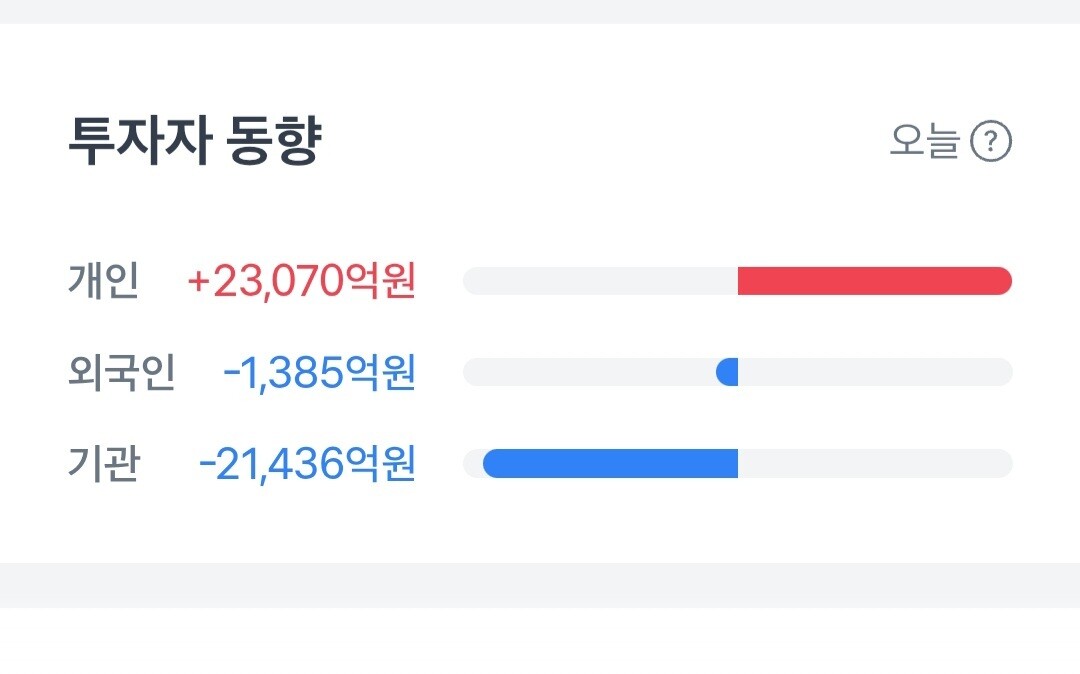
Task: Click the red 개인 net buying bar
Action: (x=874, y=281)
